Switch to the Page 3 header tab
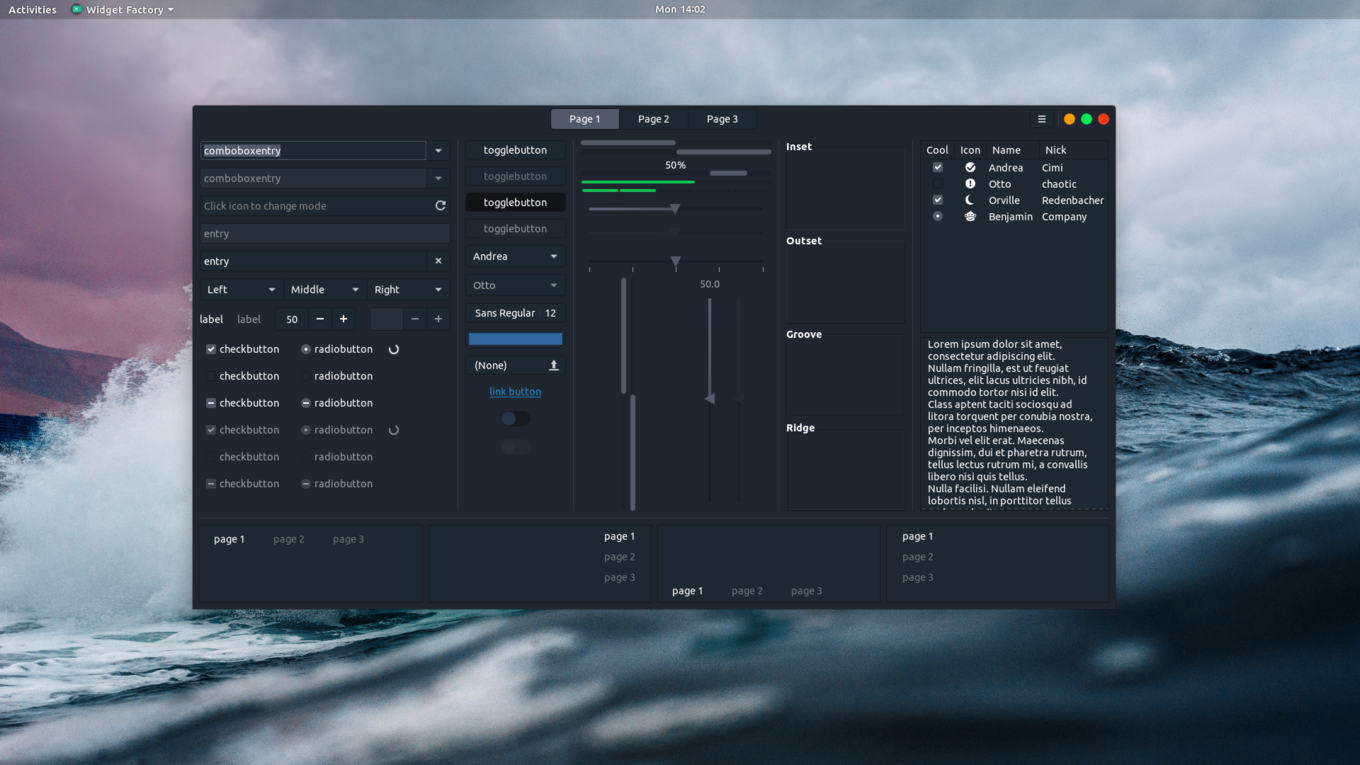The image size is (1360, 765). tap(722, 119)
